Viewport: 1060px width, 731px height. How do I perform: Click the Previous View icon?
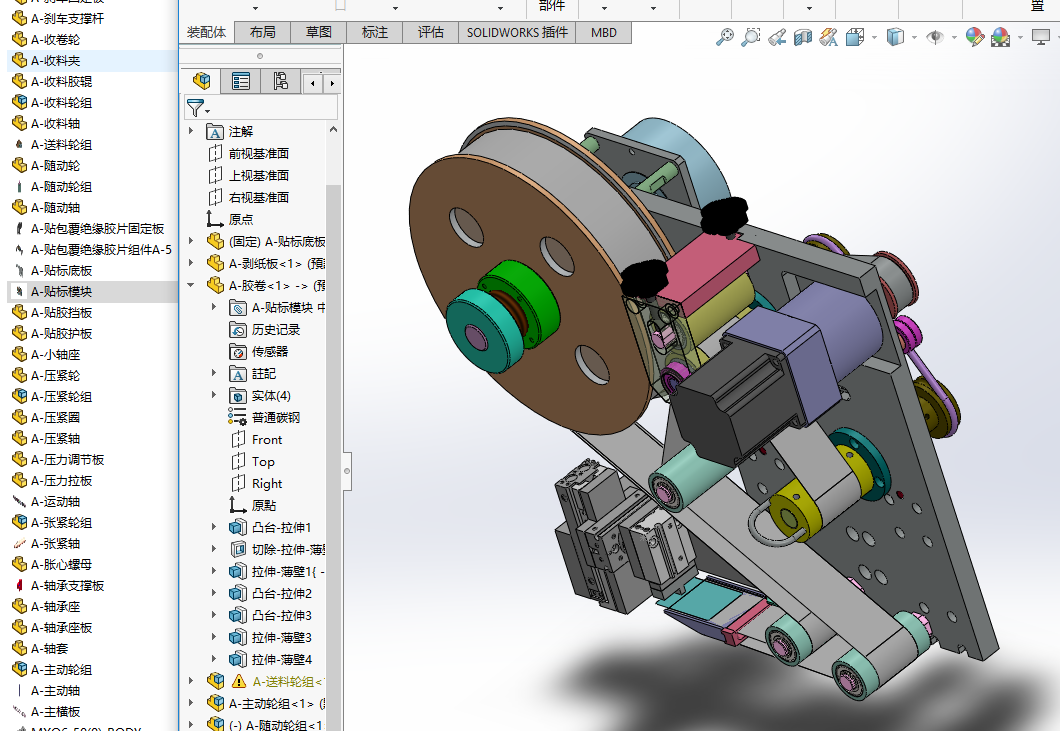tap(777, 38)
